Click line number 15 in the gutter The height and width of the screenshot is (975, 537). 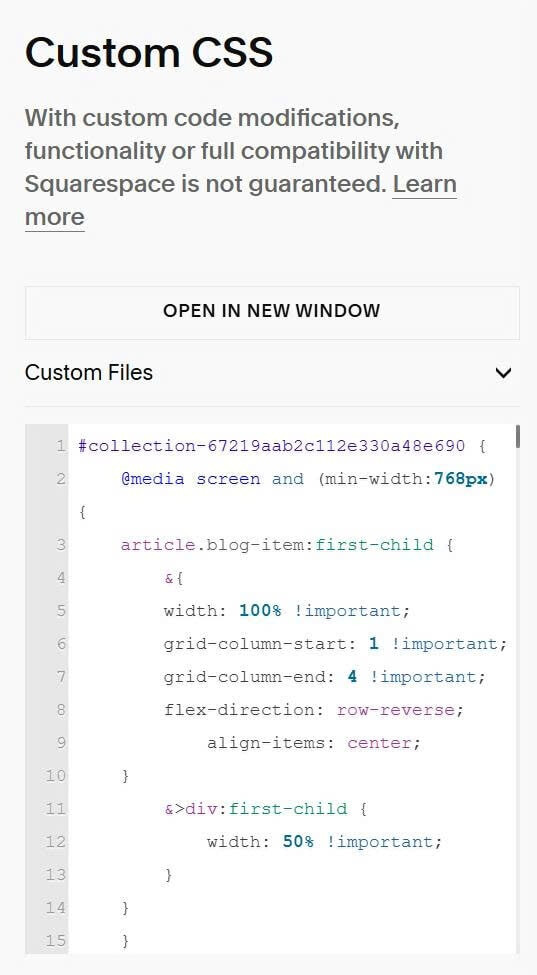[55, 940]
